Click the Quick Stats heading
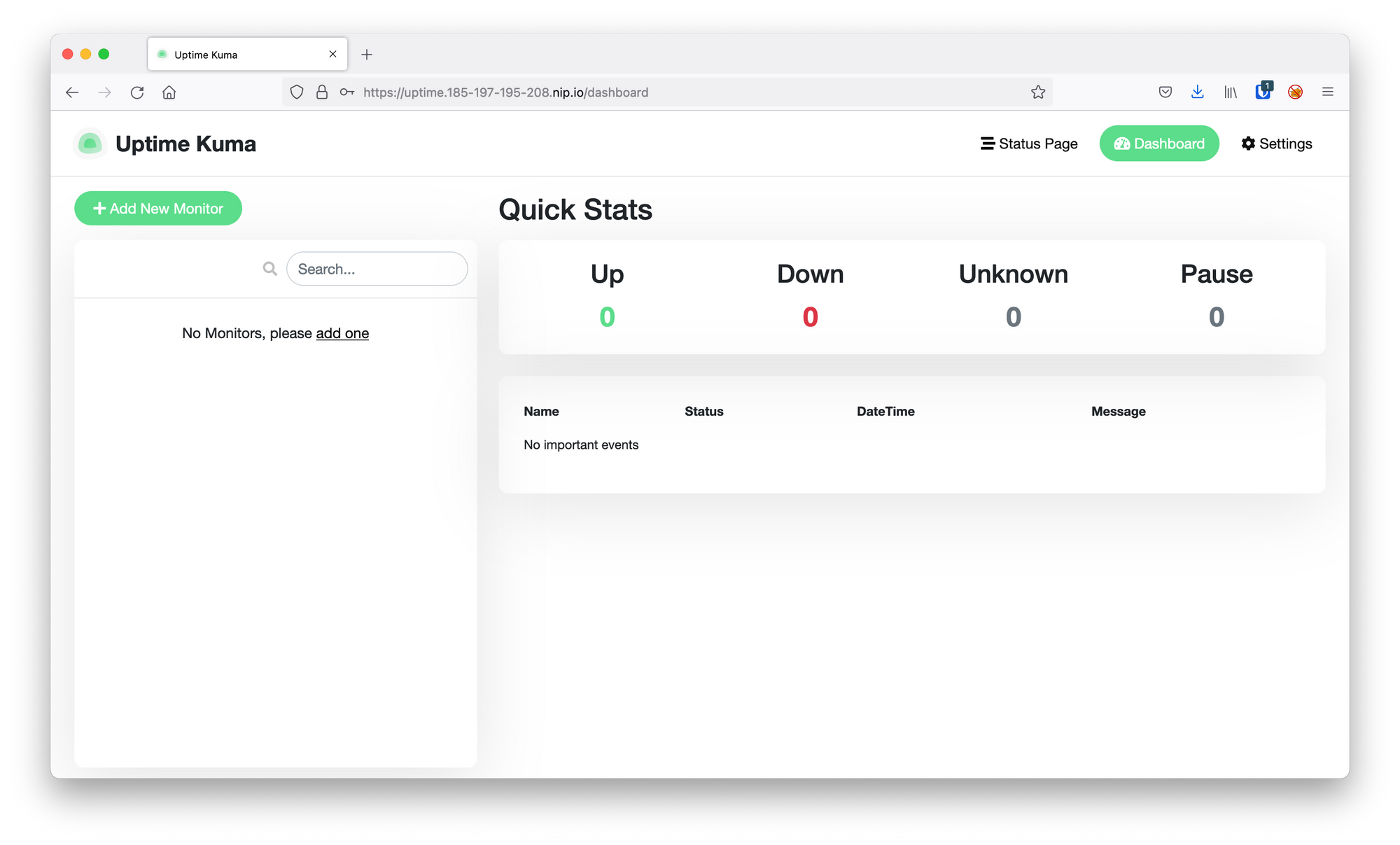The image size is (1400, 845). coord(575,209)
